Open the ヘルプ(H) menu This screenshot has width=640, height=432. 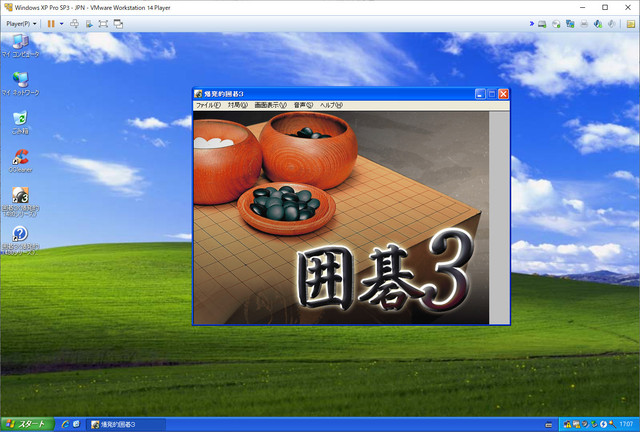tap(331, 105)
